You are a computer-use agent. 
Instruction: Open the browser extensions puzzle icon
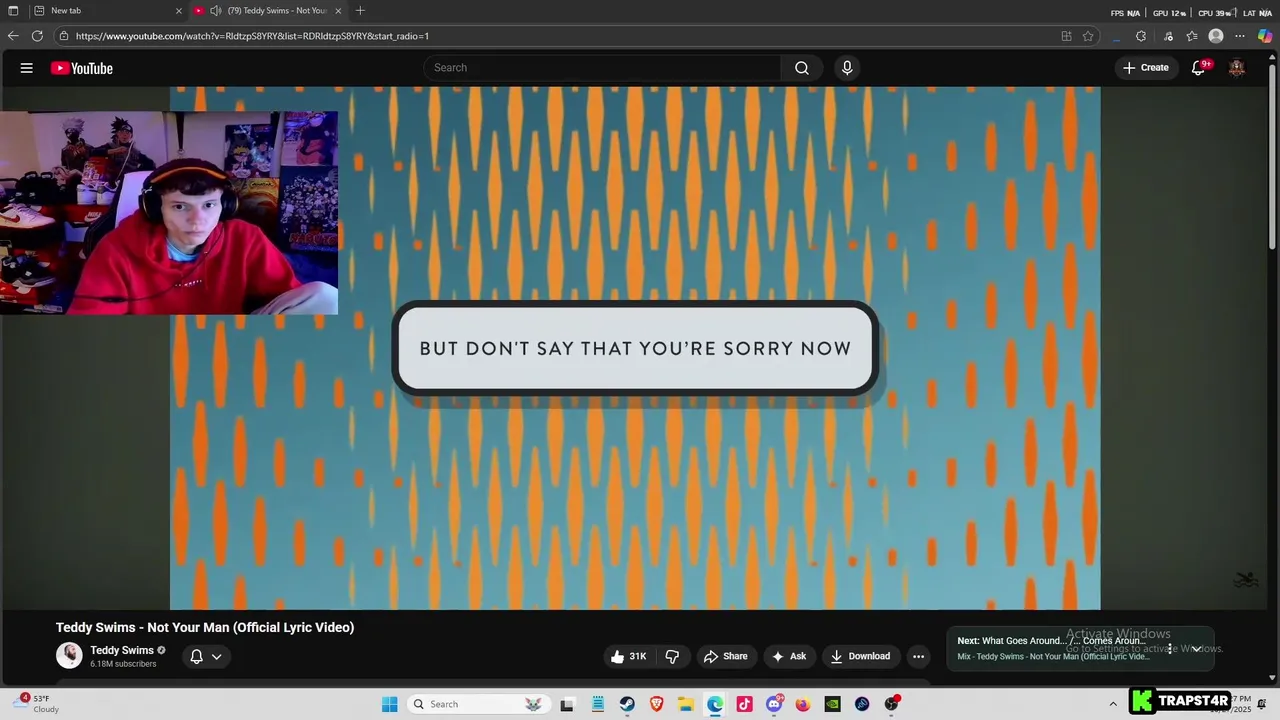click(1141, 36)
